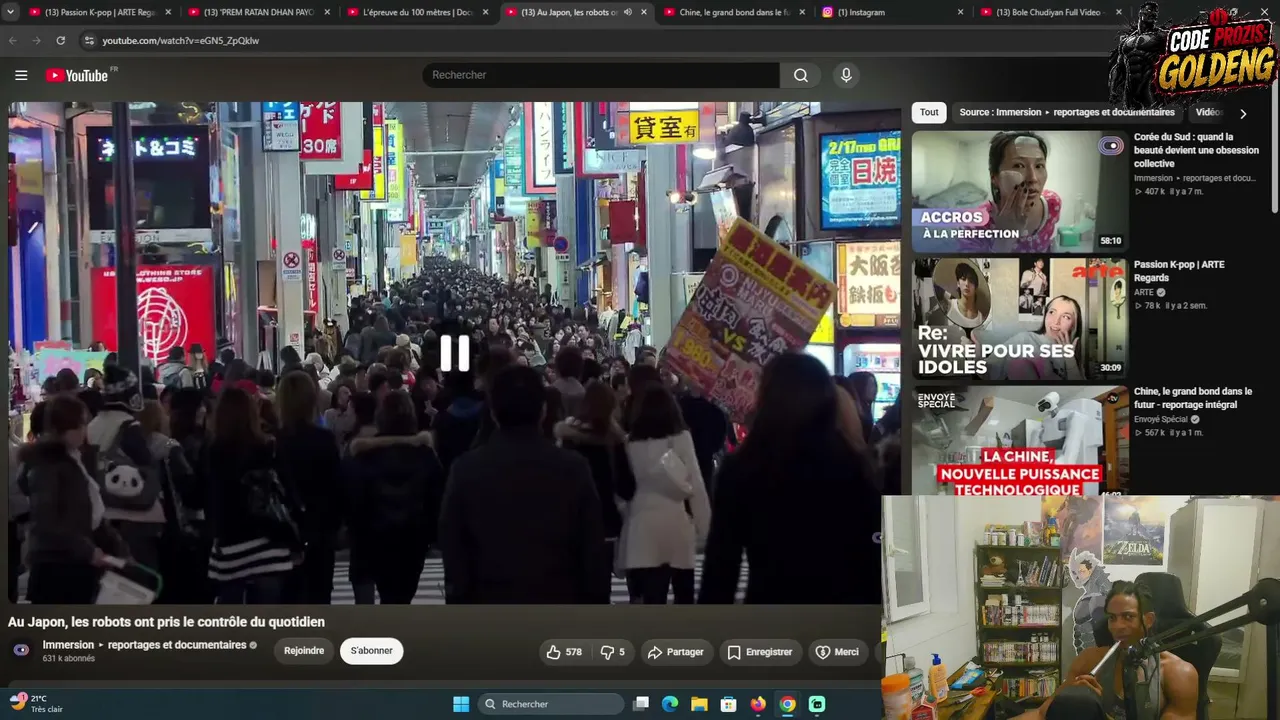Image resolution: width=1280 pixels, height=720 pixels.
Task: Show more filter chips with right arrow
Action: point(1243,113)
